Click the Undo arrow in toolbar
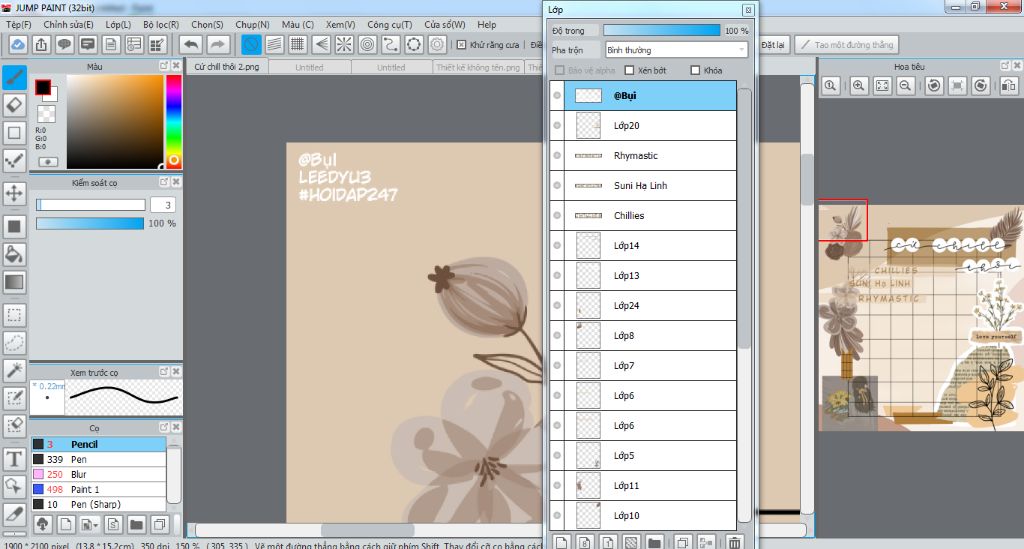The height and width of the screenshot is (549, 1024). 191,44
